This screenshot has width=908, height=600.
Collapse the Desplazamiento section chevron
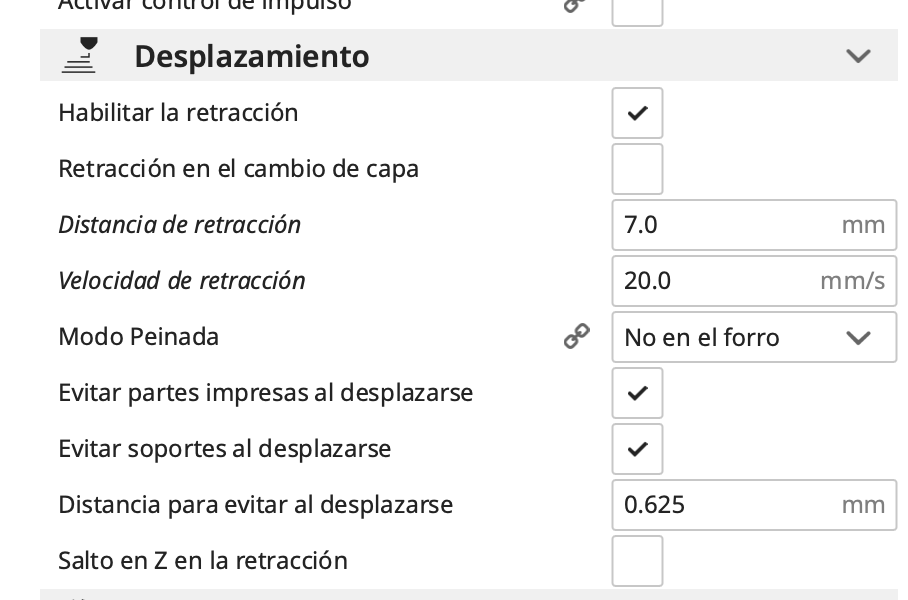(858, 56)
